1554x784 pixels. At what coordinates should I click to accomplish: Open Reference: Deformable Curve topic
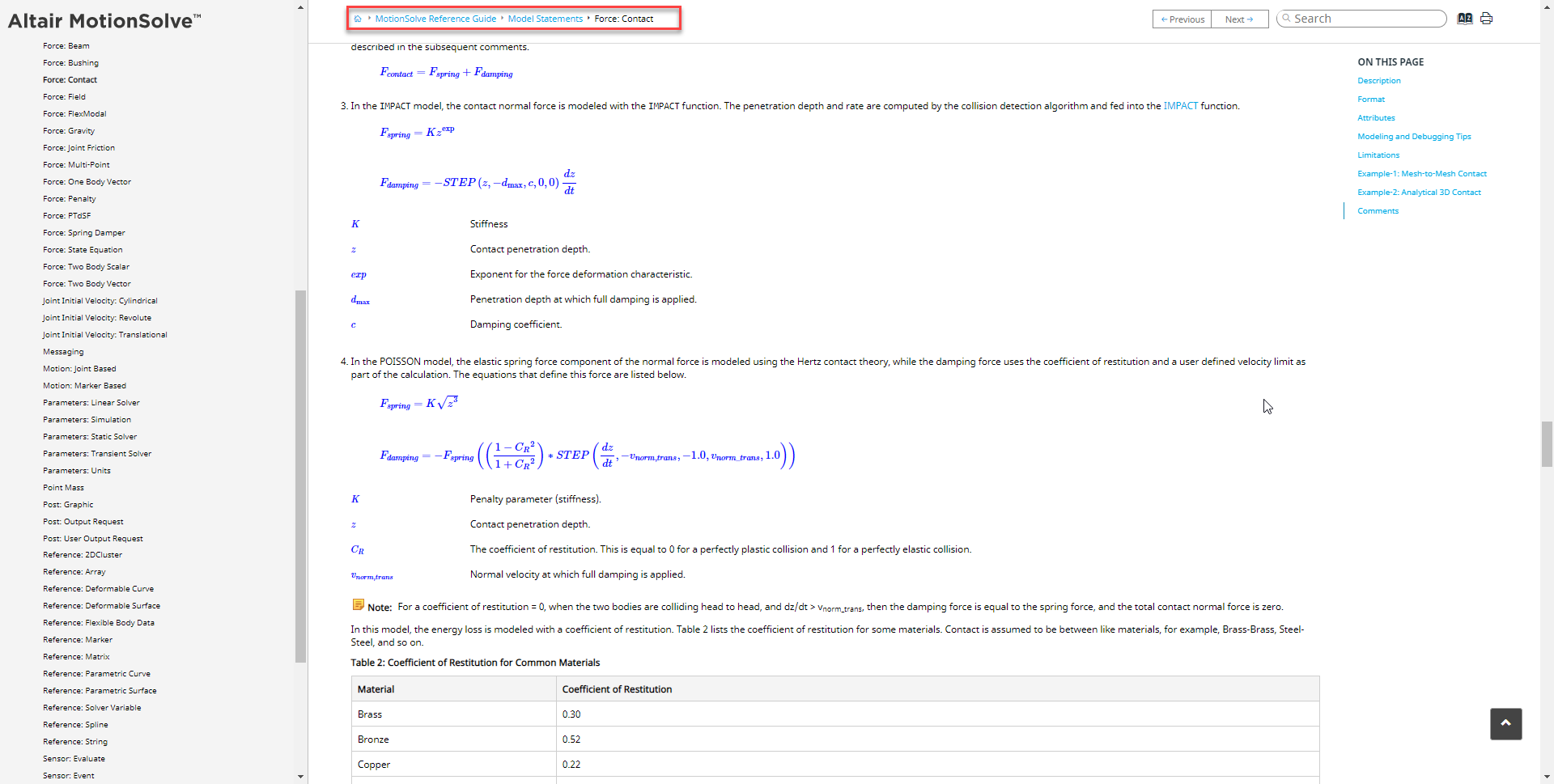click(98, 589)
